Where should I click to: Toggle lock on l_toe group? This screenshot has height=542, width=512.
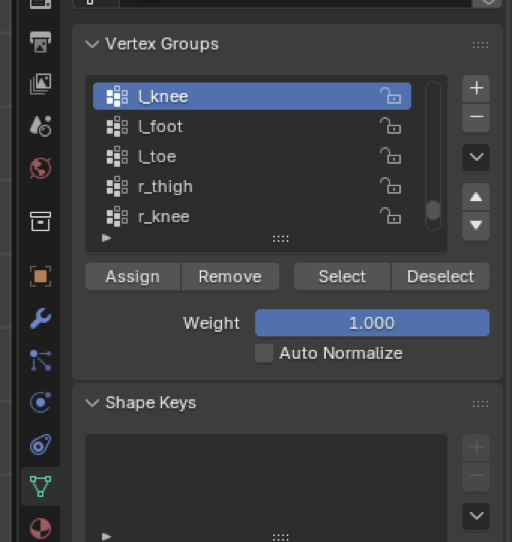390,156
